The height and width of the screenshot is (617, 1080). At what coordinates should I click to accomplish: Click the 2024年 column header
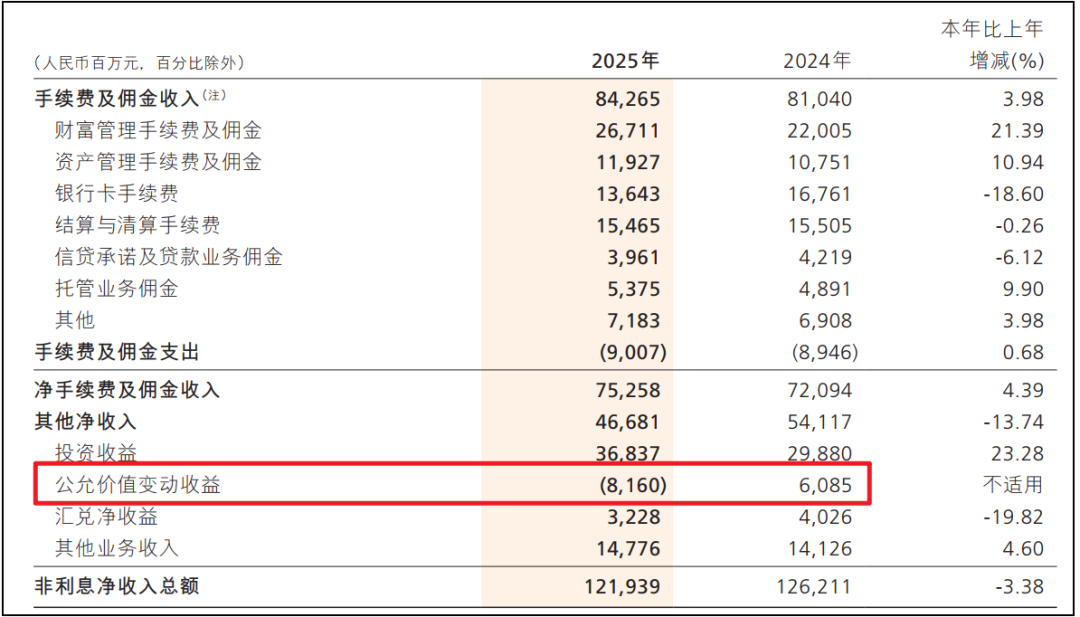817,62
